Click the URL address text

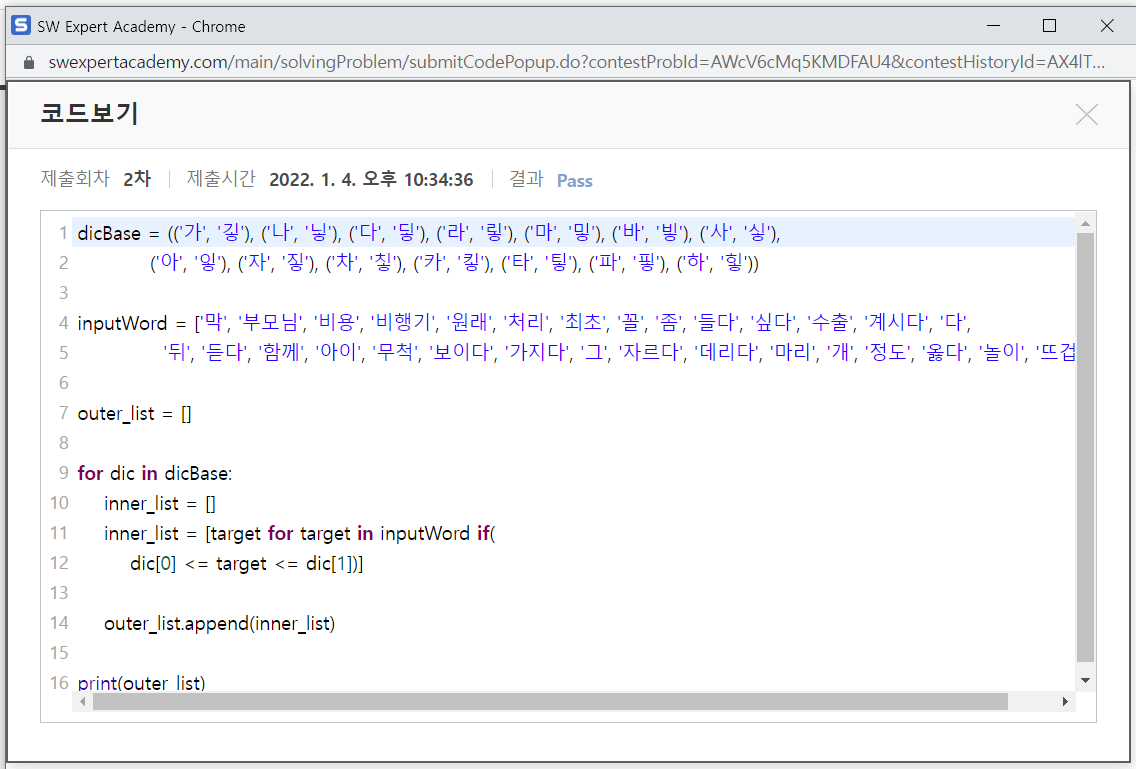click(x=577, y=62)
